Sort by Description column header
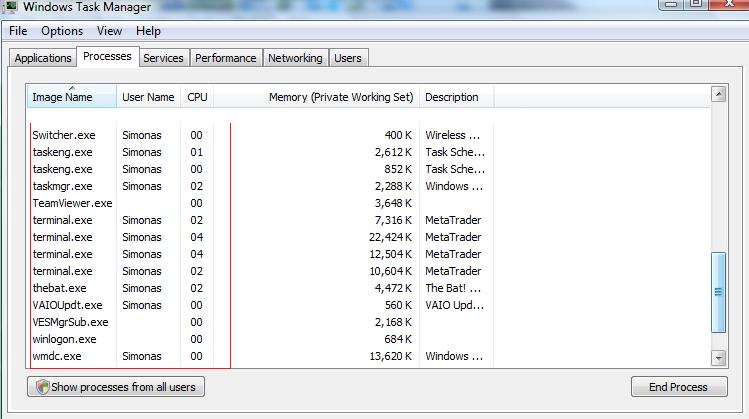 [457, 97]
